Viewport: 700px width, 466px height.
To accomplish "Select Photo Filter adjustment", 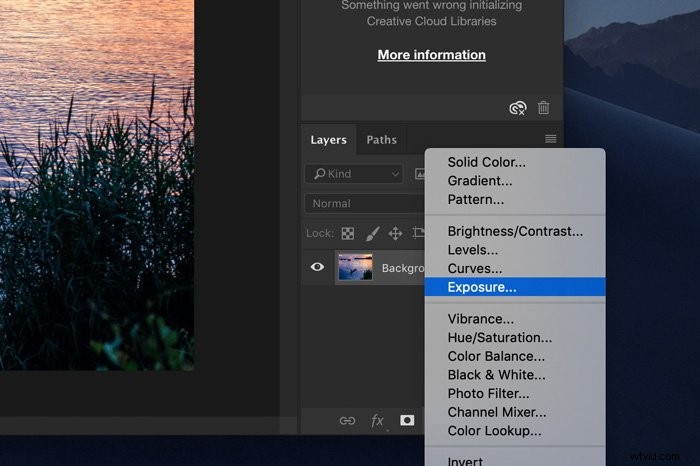I will tap(515, 394).
